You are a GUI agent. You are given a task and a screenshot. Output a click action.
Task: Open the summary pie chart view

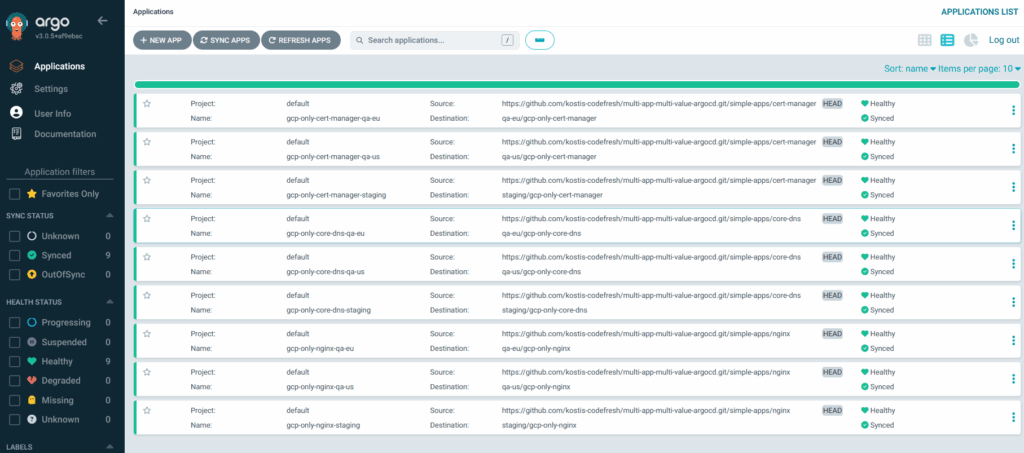(970, 40)
